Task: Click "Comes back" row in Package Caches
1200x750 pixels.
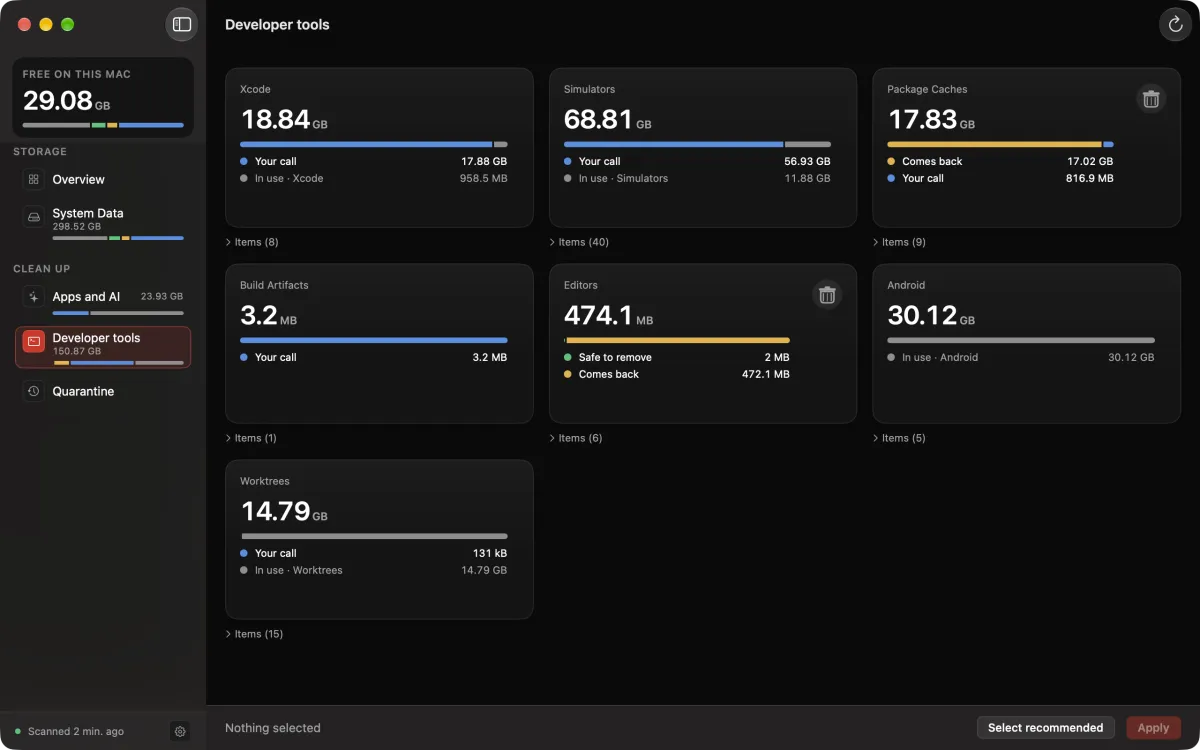Action: [x=1000, y=161]
